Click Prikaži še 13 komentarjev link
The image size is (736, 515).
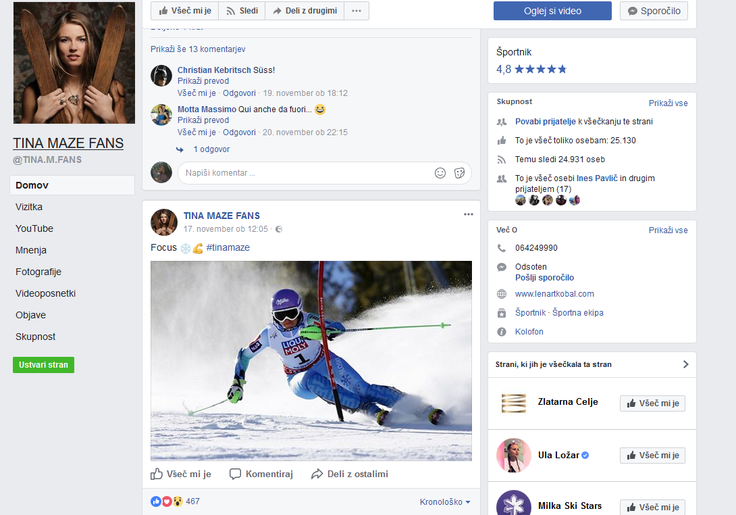point(198,49)
